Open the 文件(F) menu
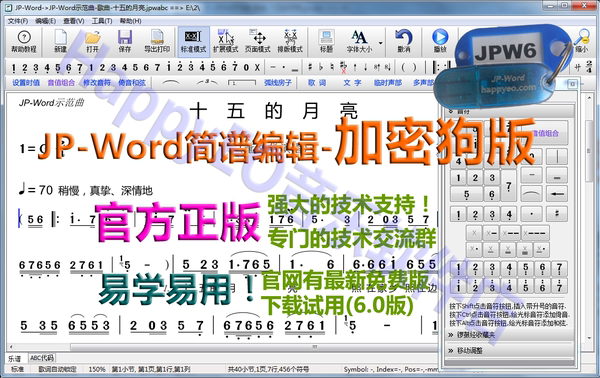 point(18,21)
